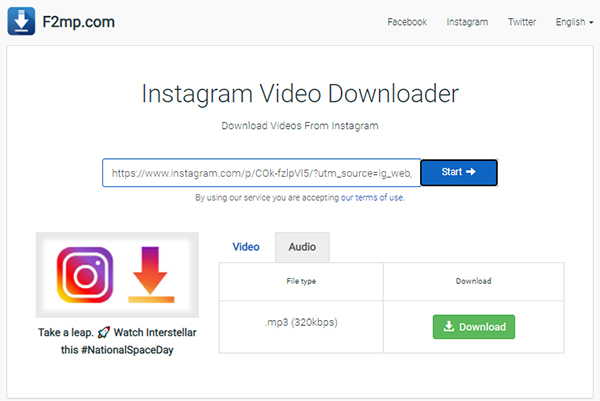600x401 pixels.
Task: Go to the Facebook downloader page
Action: [407, 22]
